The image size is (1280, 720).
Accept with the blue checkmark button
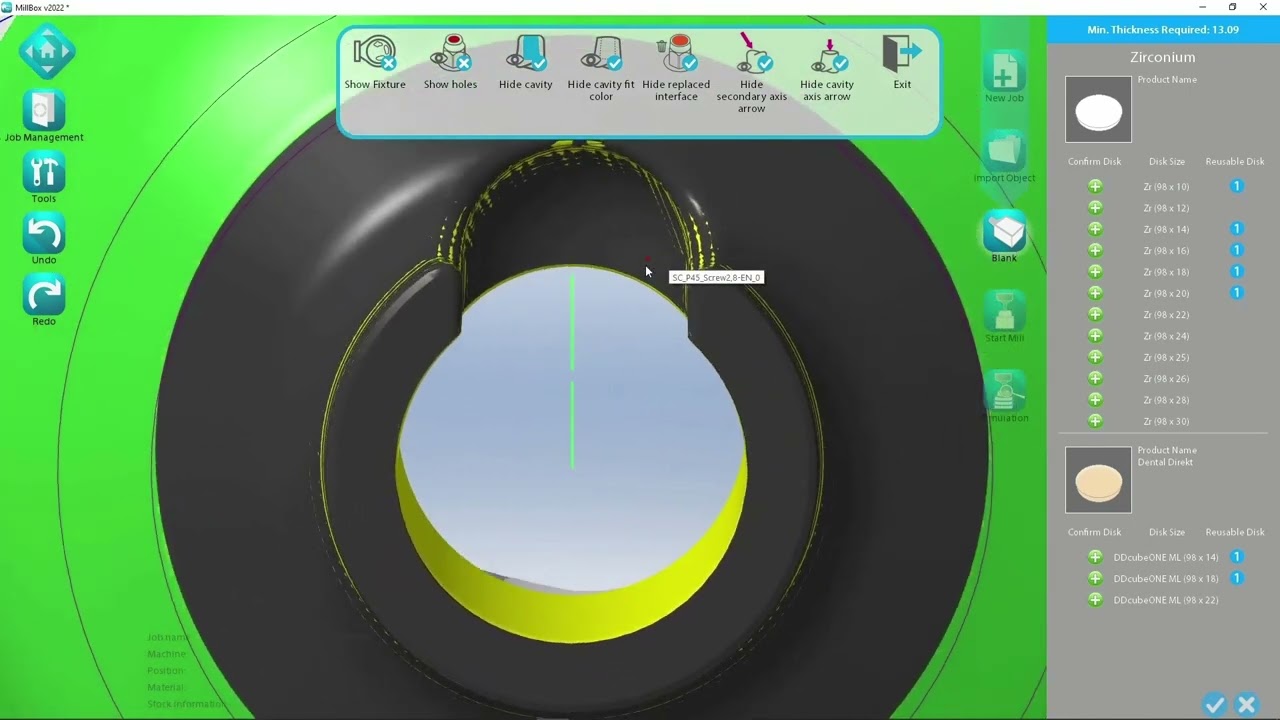pyautogui.click(x=1214, y=705)
